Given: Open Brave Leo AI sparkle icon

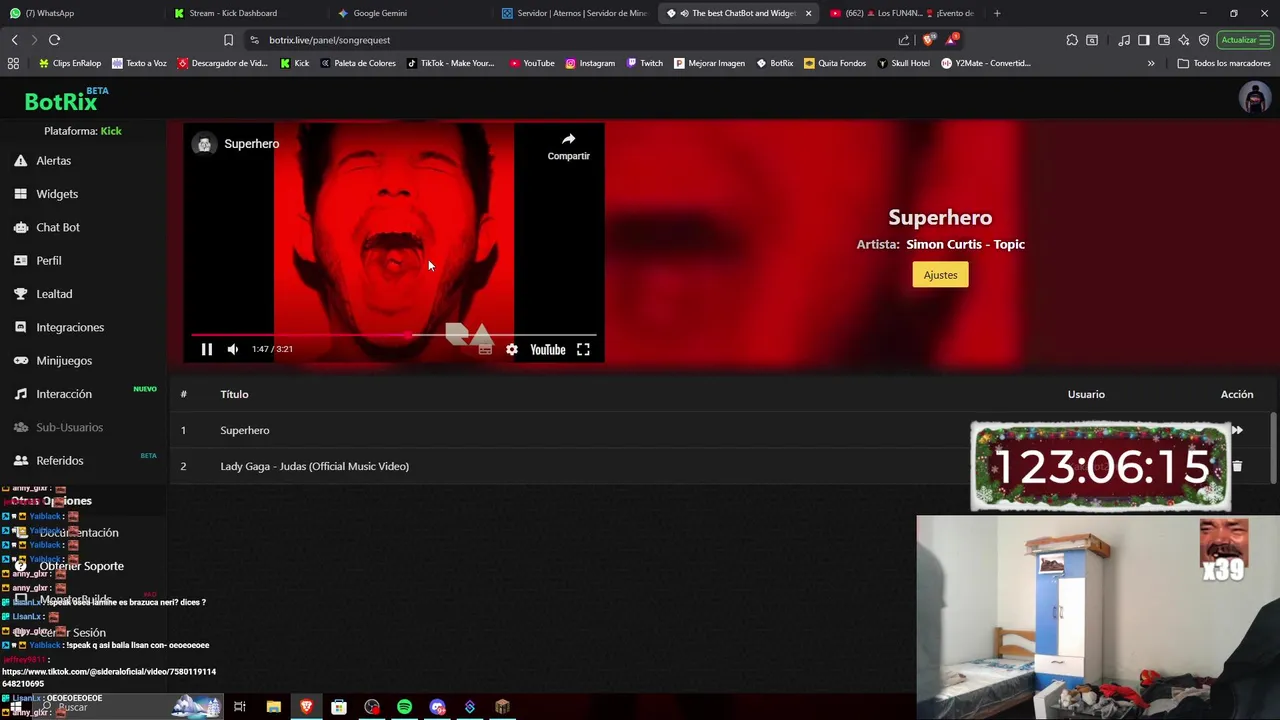Looking at the screenshot, I should [x=1184, y=40].
